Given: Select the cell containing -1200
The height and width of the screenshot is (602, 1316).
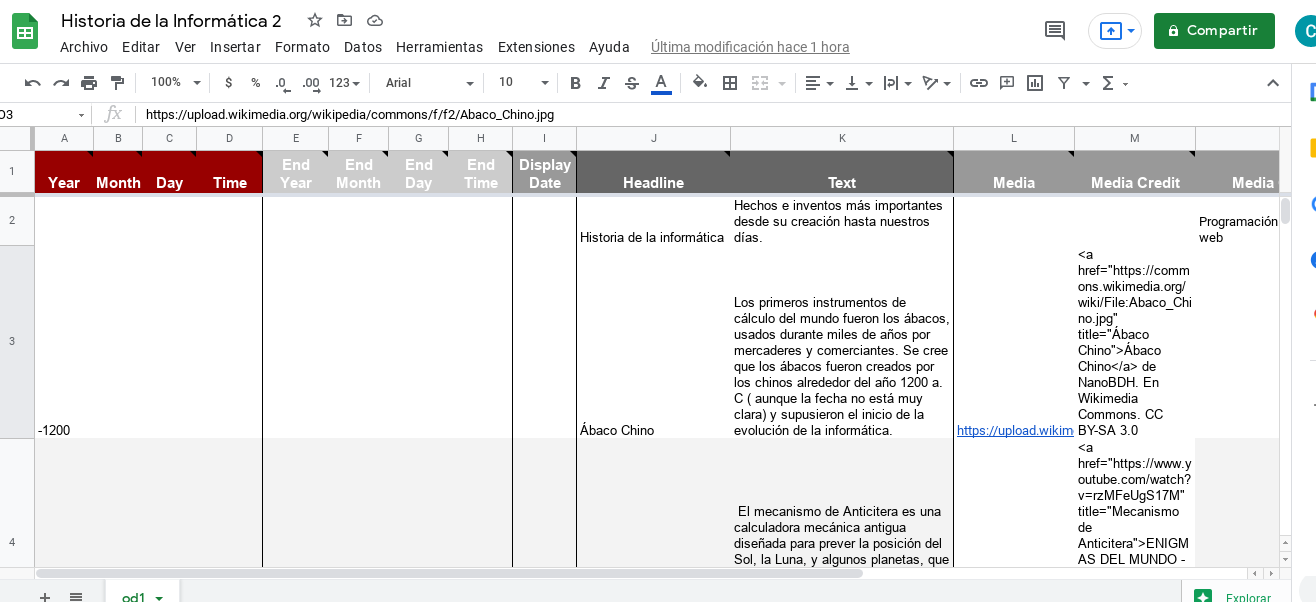Looking at the screenshot, I should pyautogui.click(x=64, y=342).
